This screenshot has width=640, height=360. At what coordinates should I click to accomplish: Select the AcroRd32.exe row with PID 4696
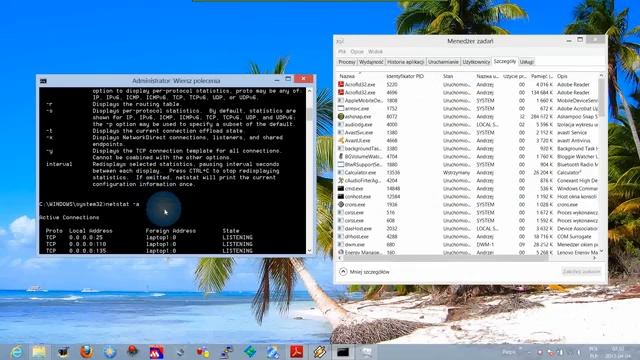[468, 93]
